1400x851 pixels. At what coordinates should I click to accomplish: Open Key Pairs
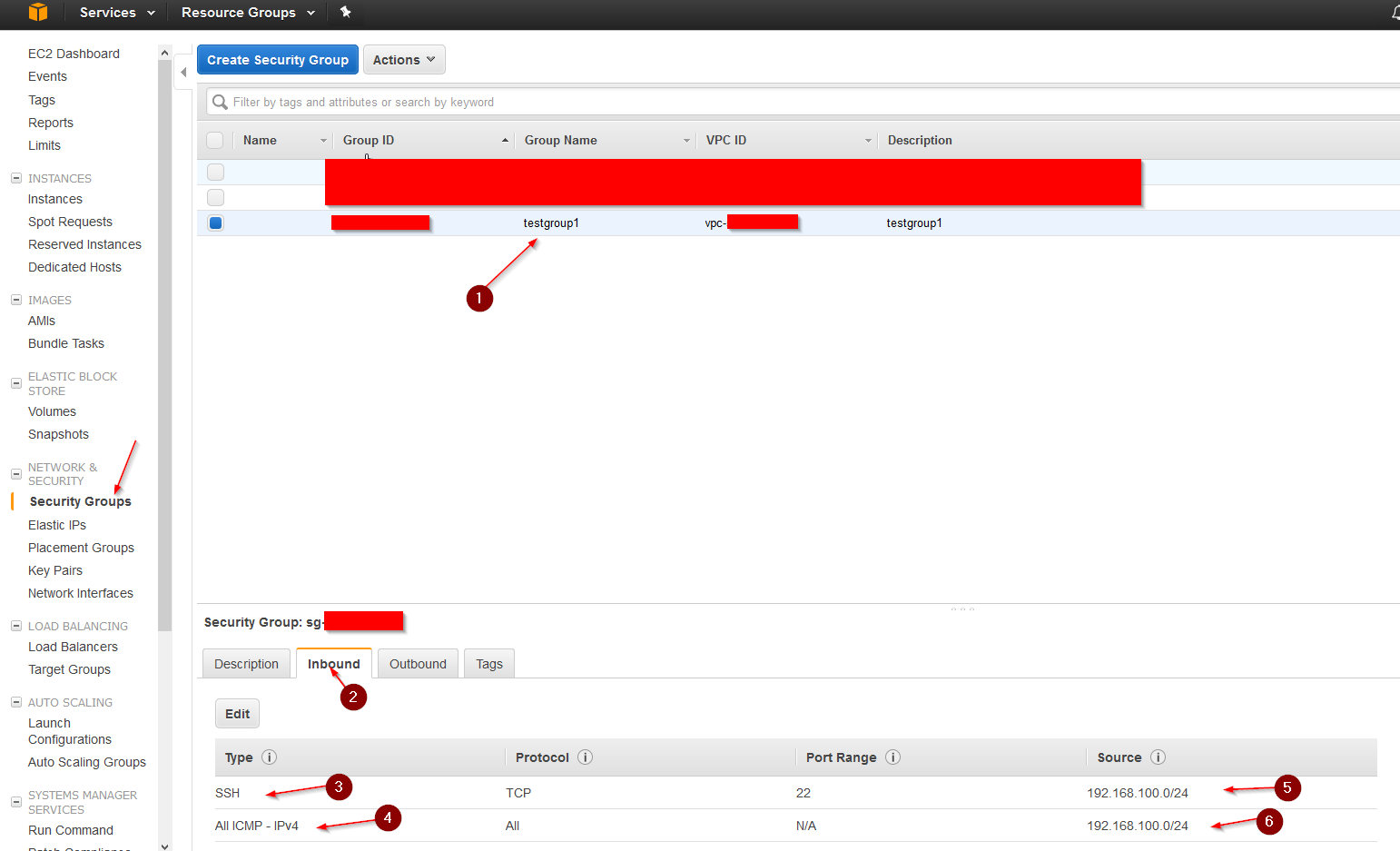(55, 570)
